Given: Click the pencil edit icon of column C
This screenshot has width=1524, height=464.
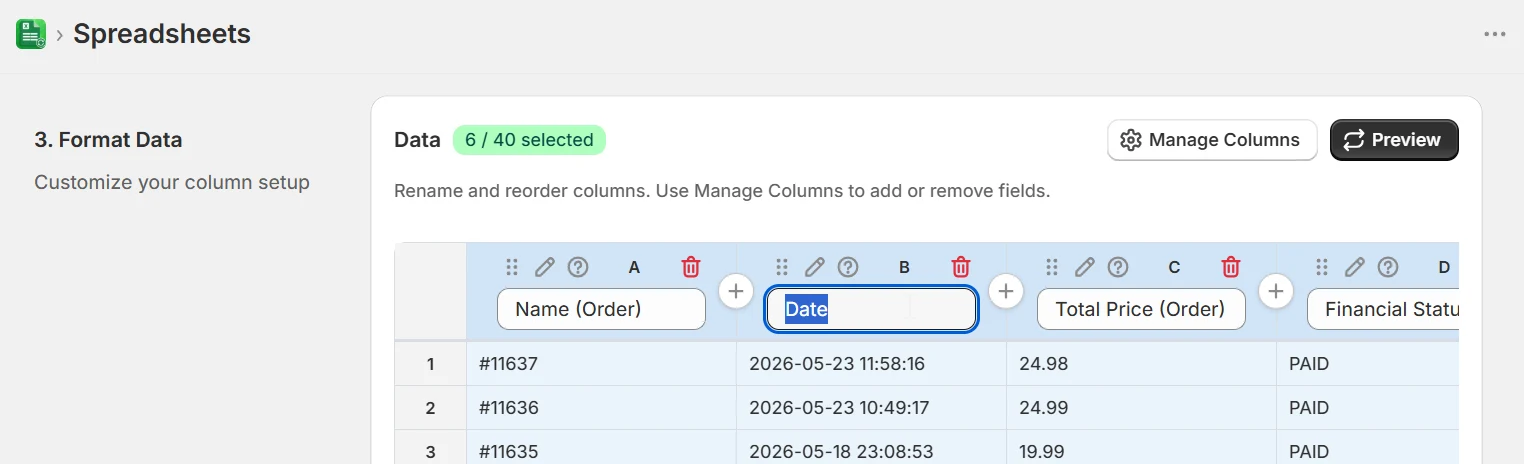Looking at the screenshot, I should tap(1085, 267).
